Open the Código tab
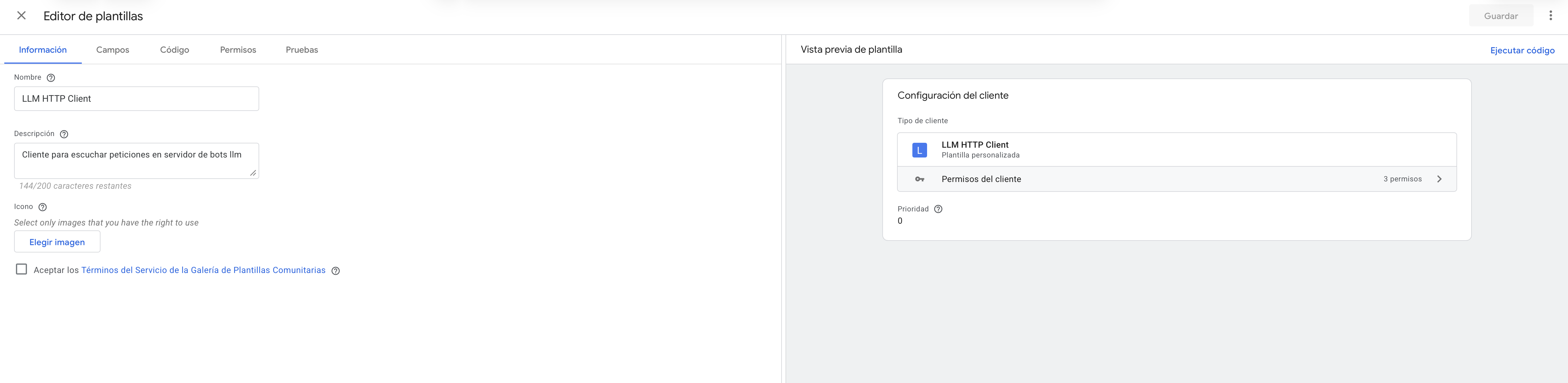This screenshot has height=383, width=1568. (x=175, y=50)
